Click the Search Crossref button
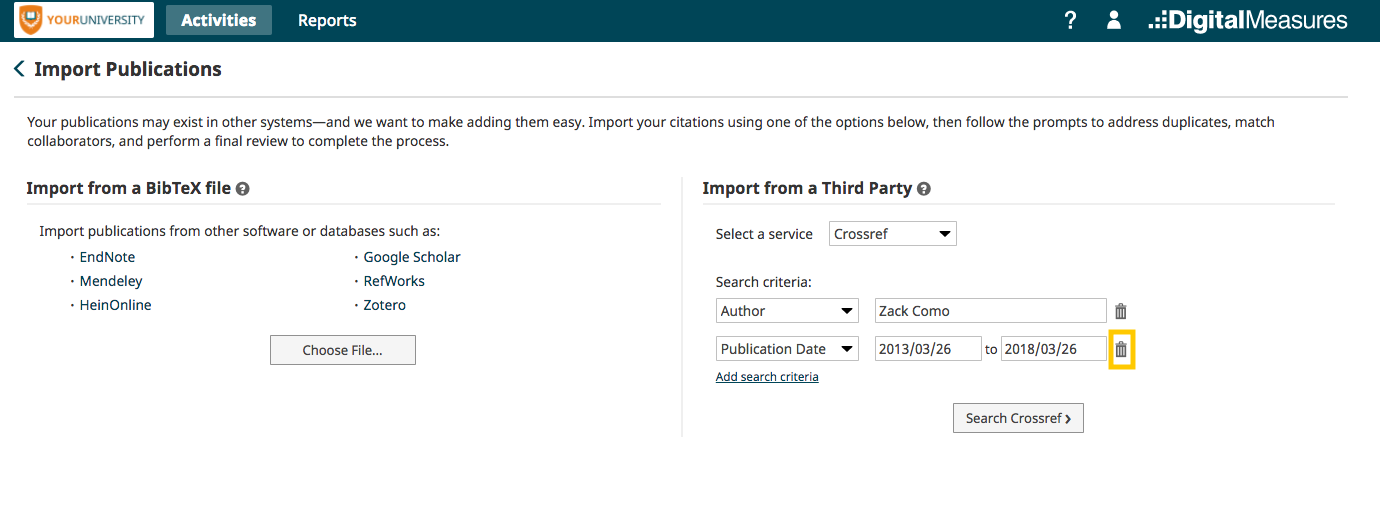1380x514 pixels. (x=1018, y=418)
